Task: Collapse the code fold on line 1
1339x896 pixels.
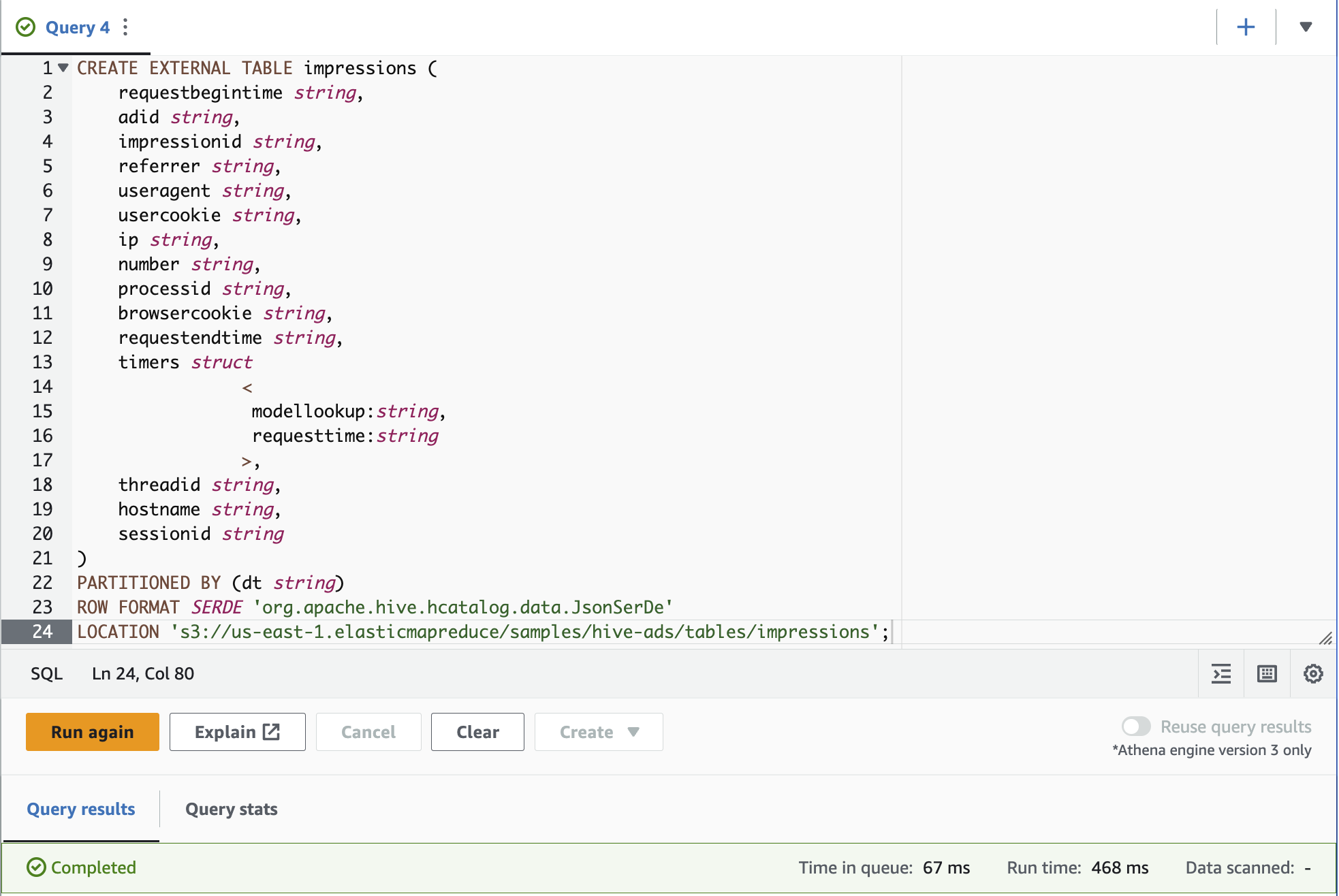Action: pyautogui.click(x=63, y=67)
